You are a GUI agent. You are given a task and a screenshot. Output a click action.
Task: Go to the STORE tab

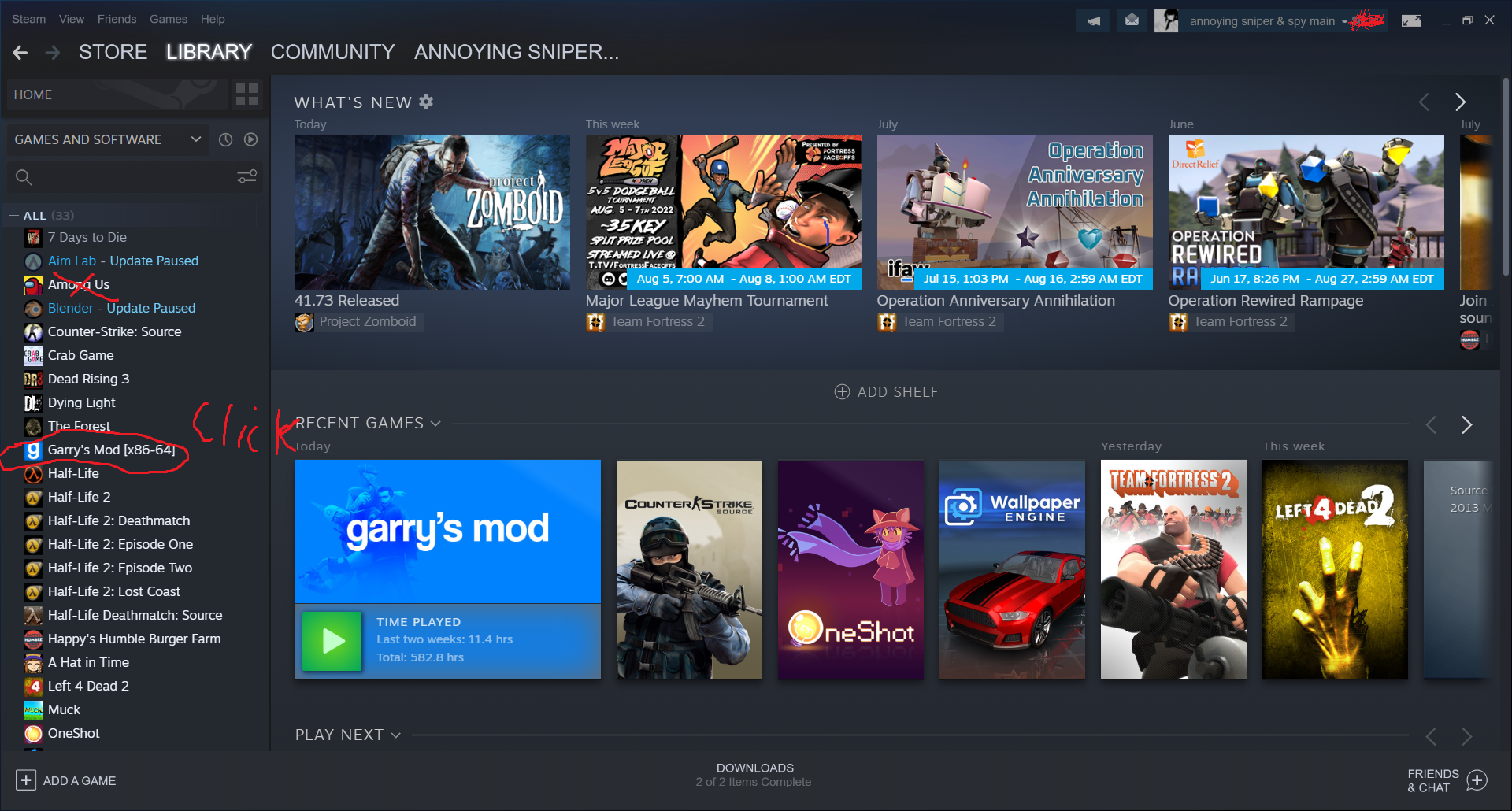(113, 52)
